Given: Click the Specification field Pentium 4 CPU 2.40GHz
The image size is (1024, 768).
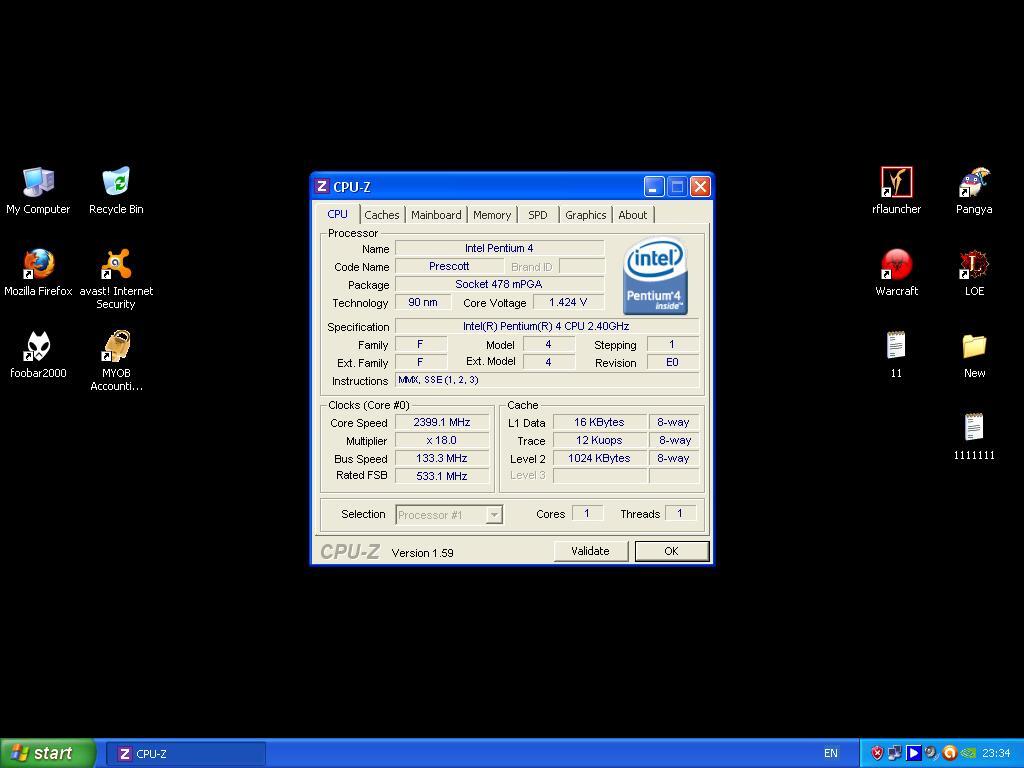Looking at the screenshot, I should pos(547,326).
